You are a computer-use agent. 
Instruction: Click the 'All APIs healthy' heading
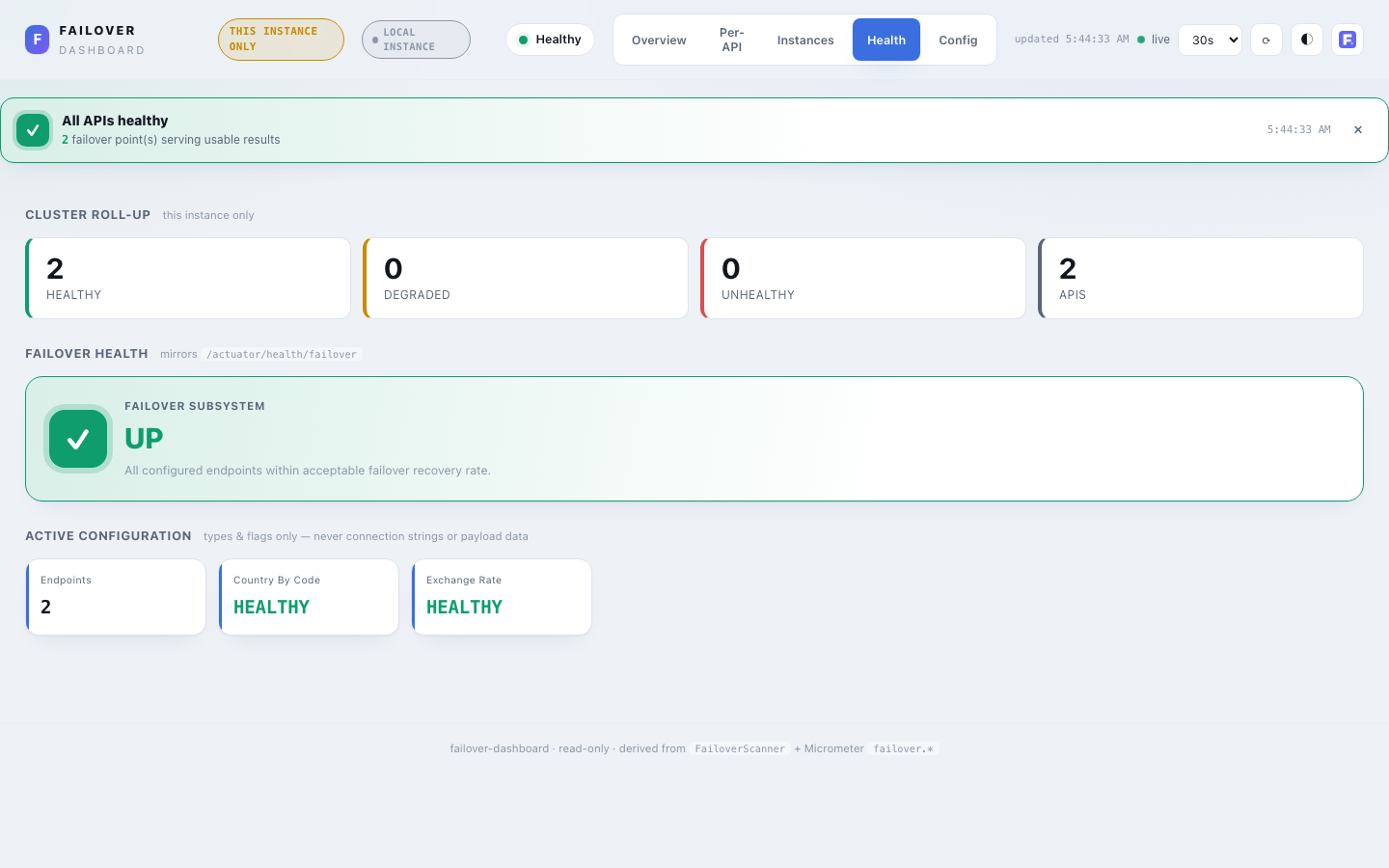pyautogui.click(x=115, y=121)
